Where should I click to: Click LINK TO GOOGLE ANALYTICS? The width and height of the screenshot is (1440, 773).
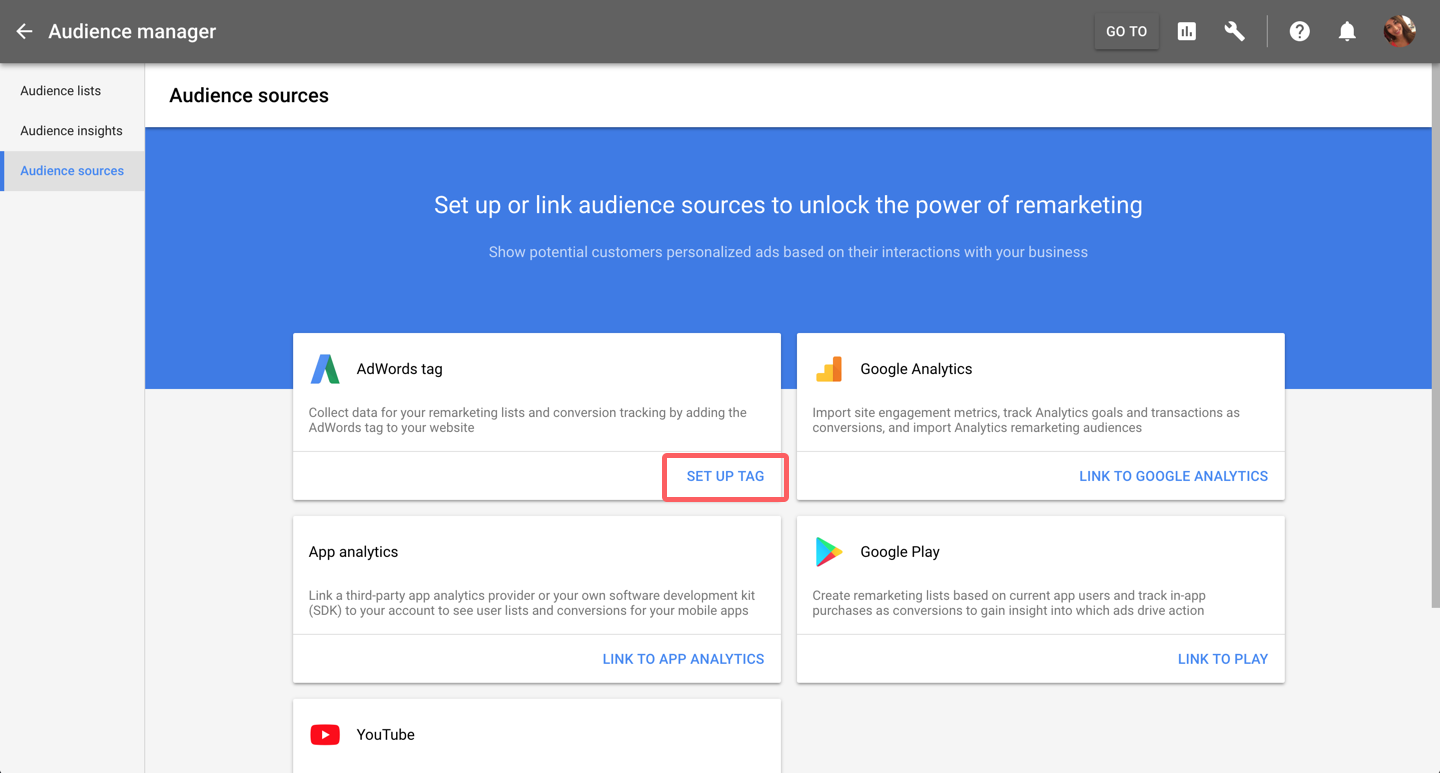(x=1173, y=476)
